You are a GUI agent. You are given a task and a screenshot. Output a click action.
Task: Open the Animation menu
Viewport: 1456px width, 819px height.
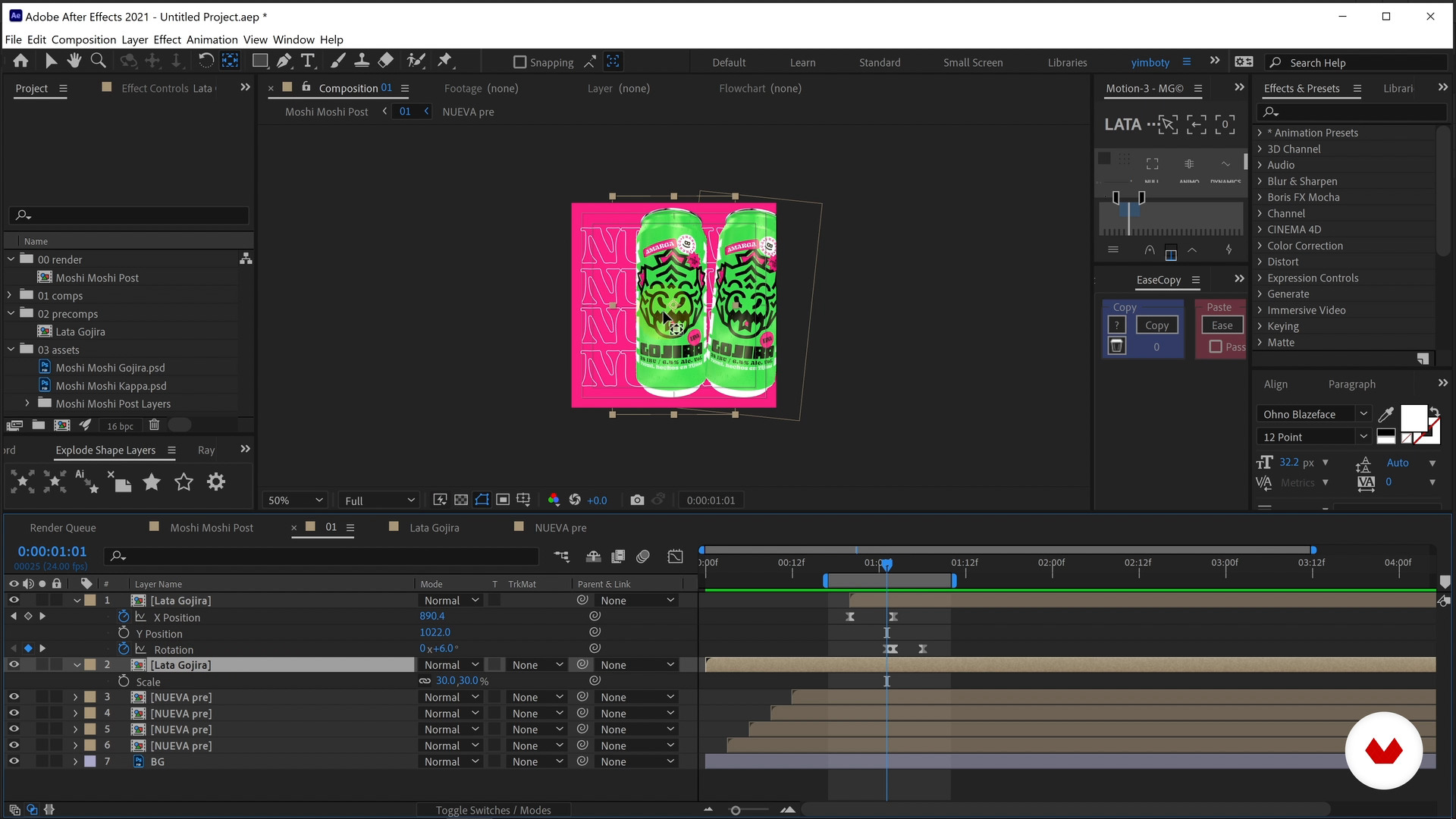[x=212, y=39]
